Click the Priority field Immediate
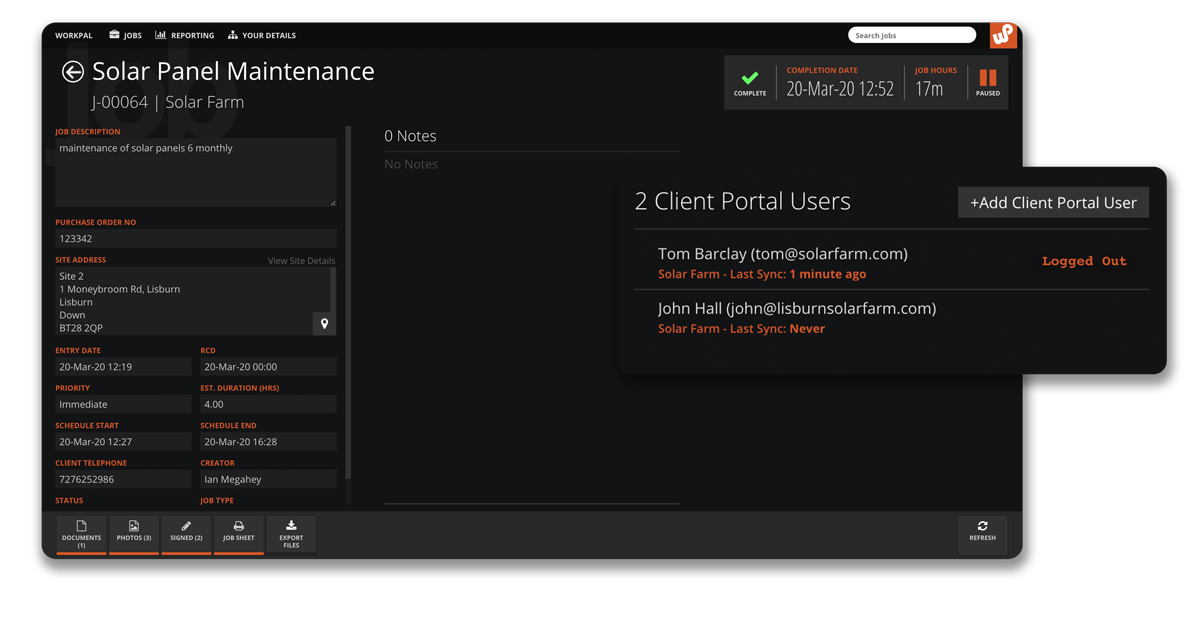Image resolution: width=1200 pixels, height=623 pixels. tap(123, 404)
